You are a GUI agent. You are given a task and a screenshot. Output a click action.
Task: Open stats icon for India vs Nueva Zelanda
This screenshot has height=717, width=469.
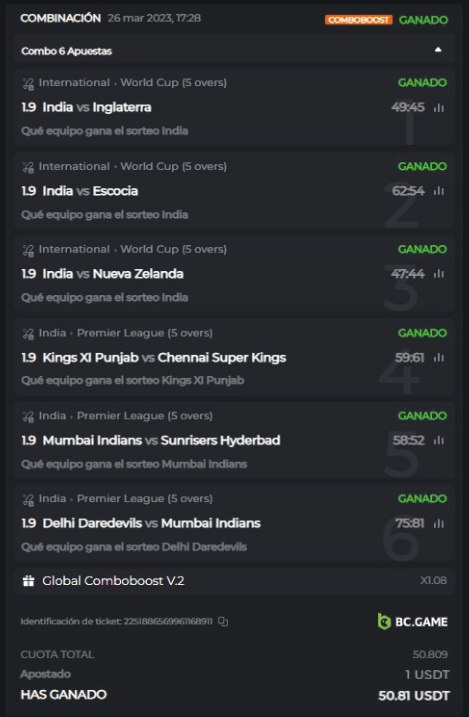(x=439, y=274)
